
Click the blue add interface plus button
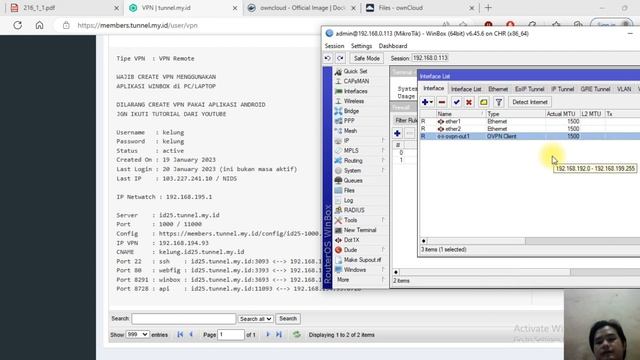click(427, 102)
